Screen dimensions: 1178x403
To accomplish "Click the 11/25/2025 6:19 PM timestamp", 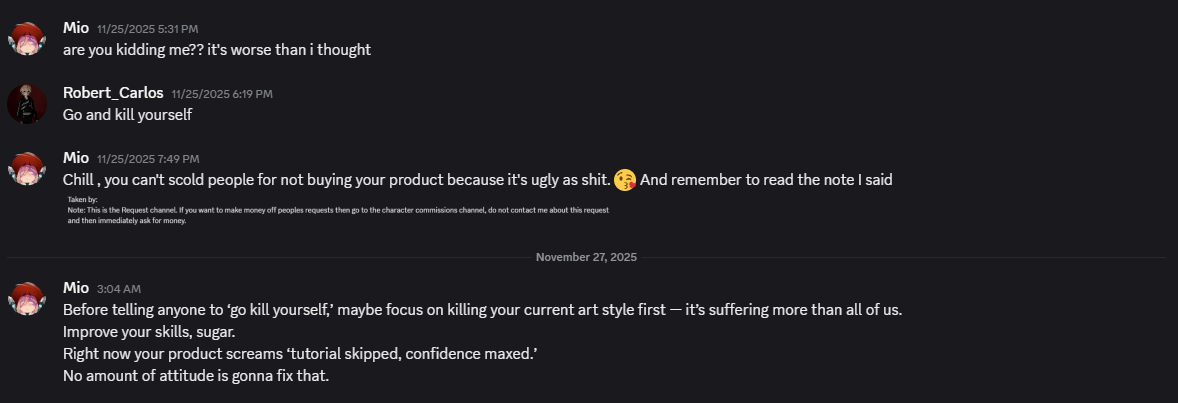I will pyautogui.click(x=222, y=94).
